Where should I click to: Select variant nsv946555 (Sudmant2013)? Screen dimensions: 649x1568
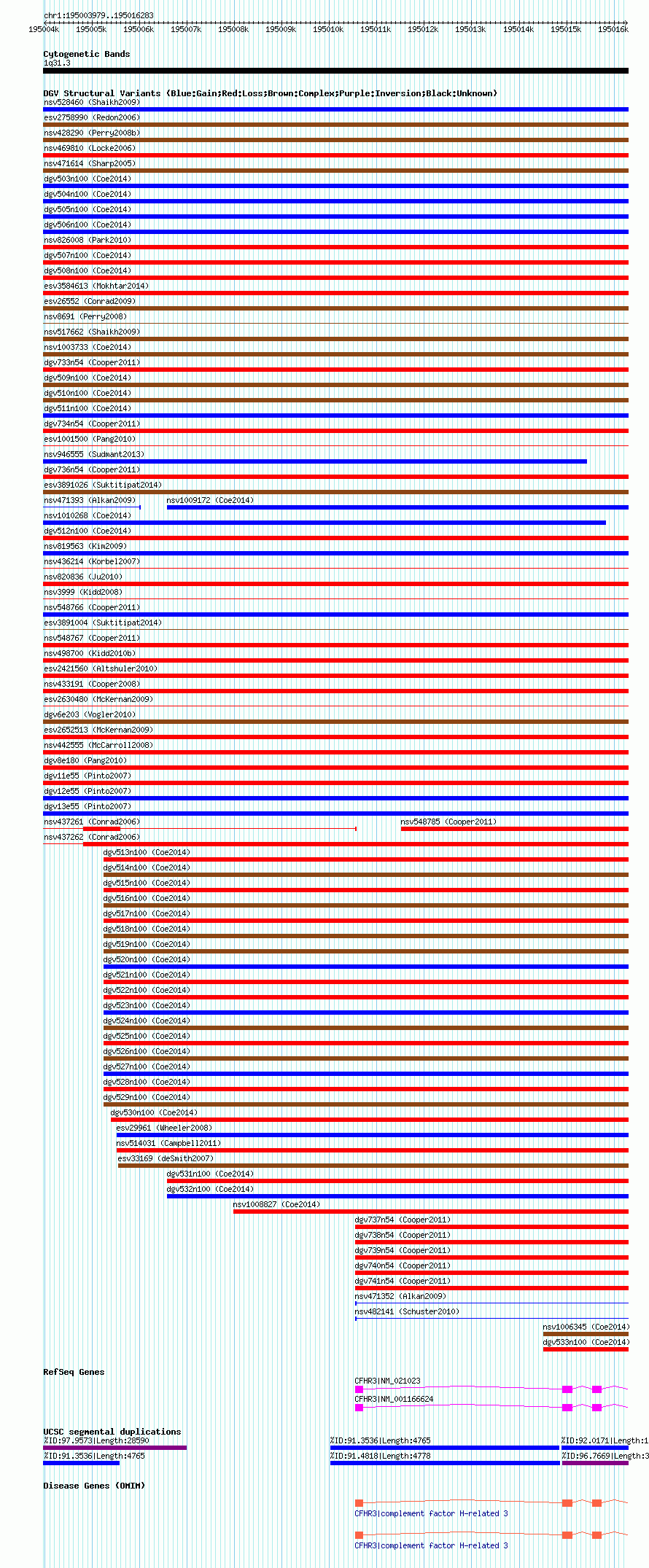pyautogui.click(x=93, y=454)
